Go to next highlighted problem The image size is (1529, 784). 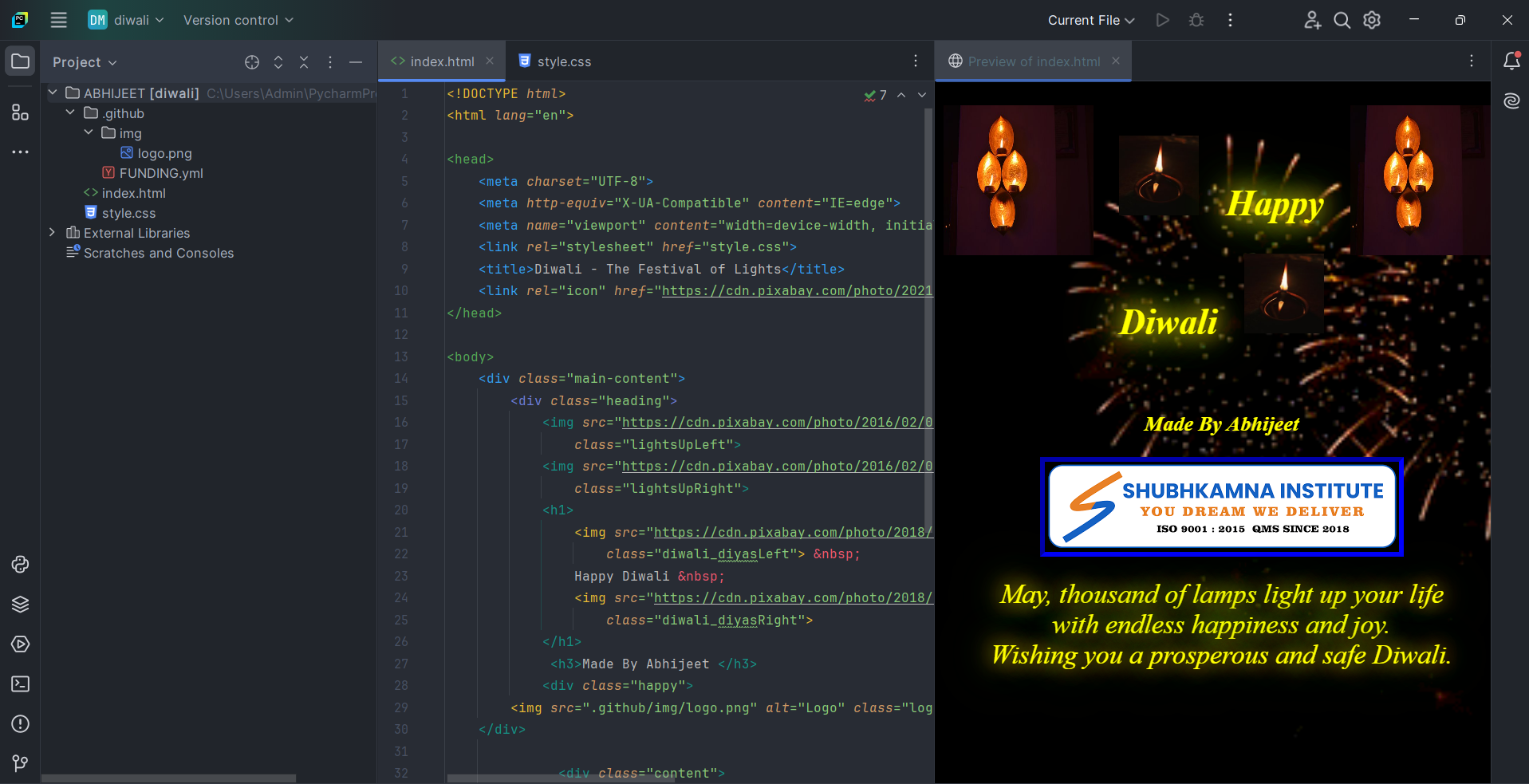922,95
